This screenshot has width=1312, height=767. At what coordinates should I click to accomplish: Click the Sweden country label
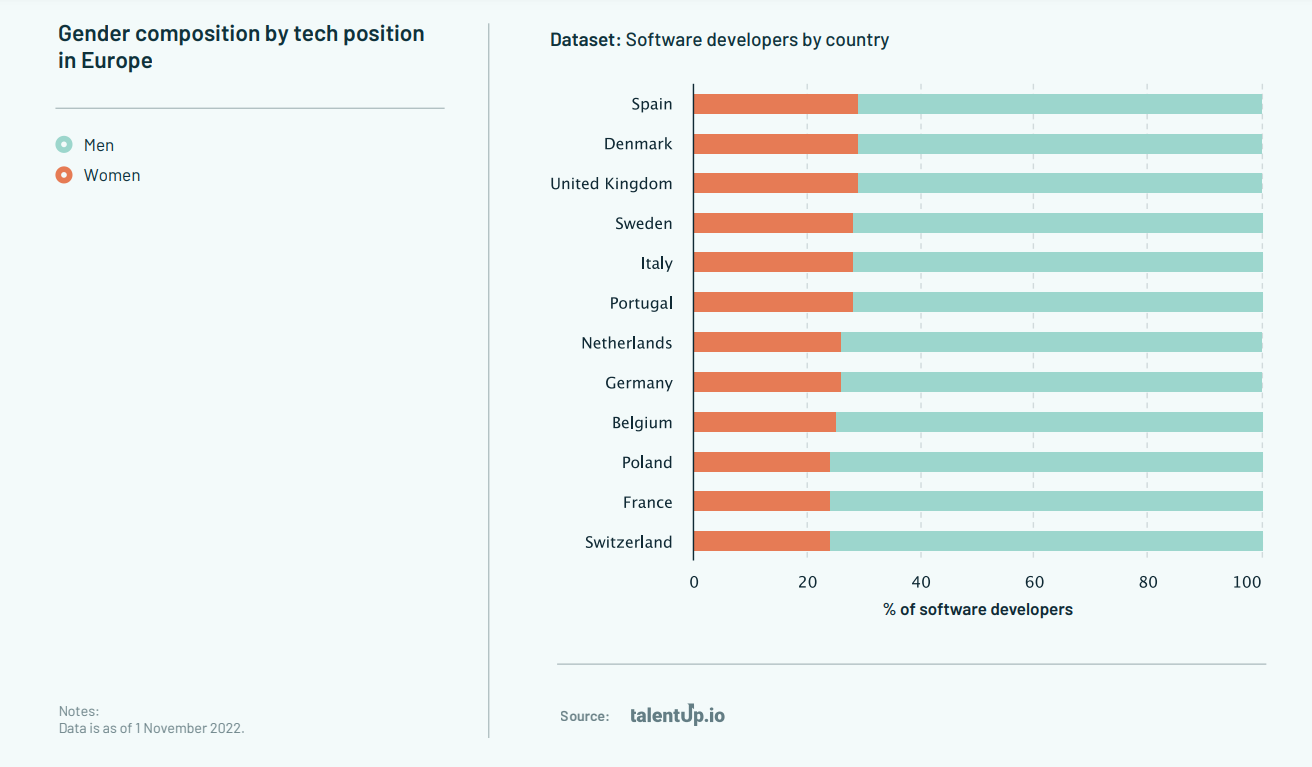click(x=644, y=223)
